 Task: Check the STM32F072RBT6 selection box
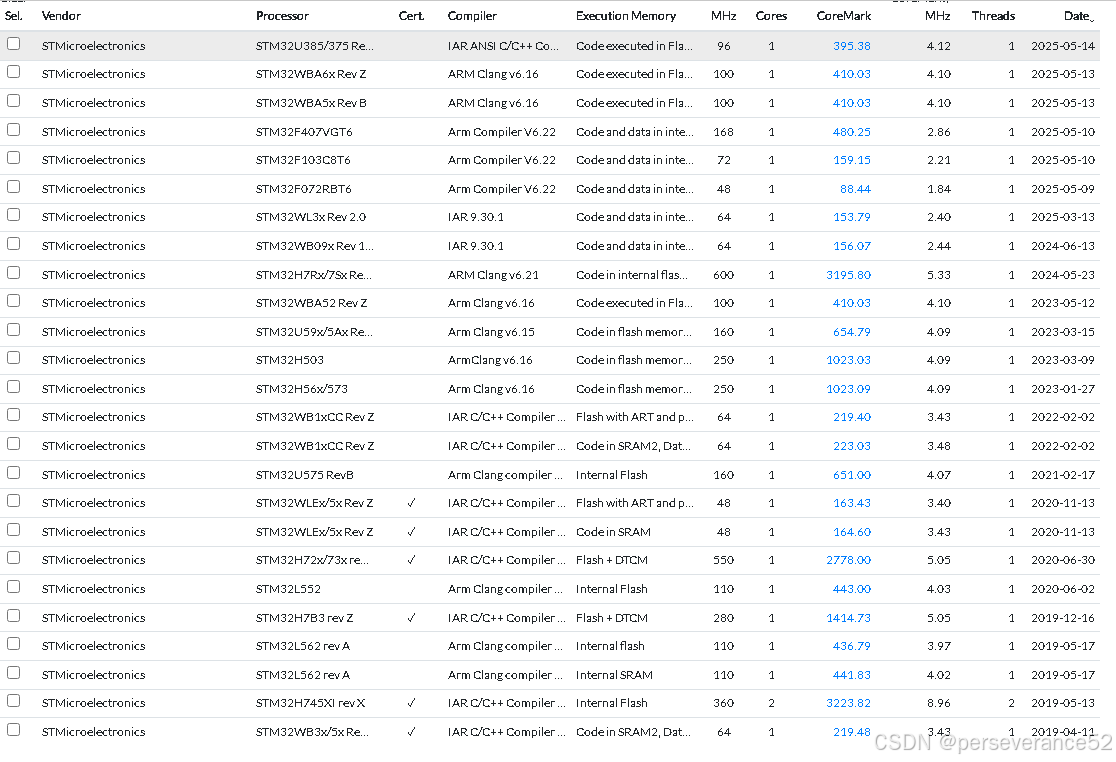click(14, 187)
